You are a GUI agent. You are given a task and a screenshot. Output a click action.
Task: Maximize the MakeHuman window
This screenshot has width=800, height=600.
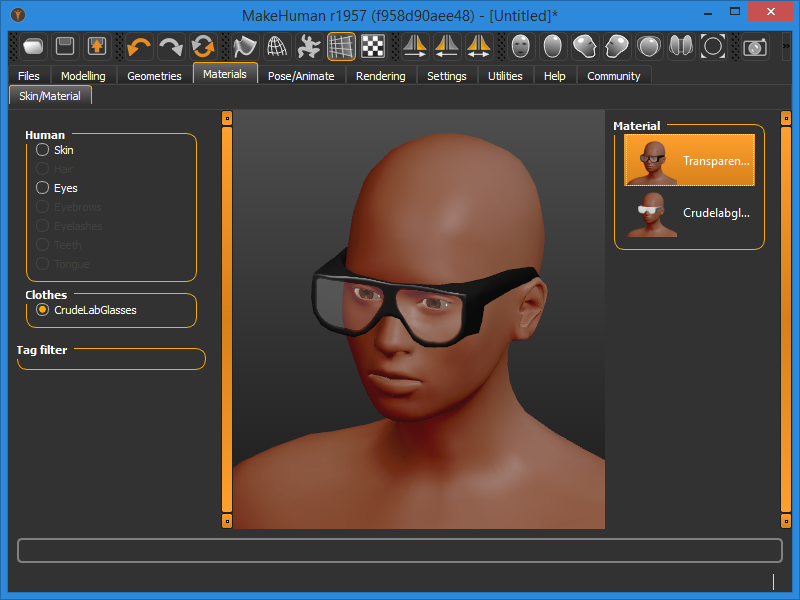coord(735,12)
